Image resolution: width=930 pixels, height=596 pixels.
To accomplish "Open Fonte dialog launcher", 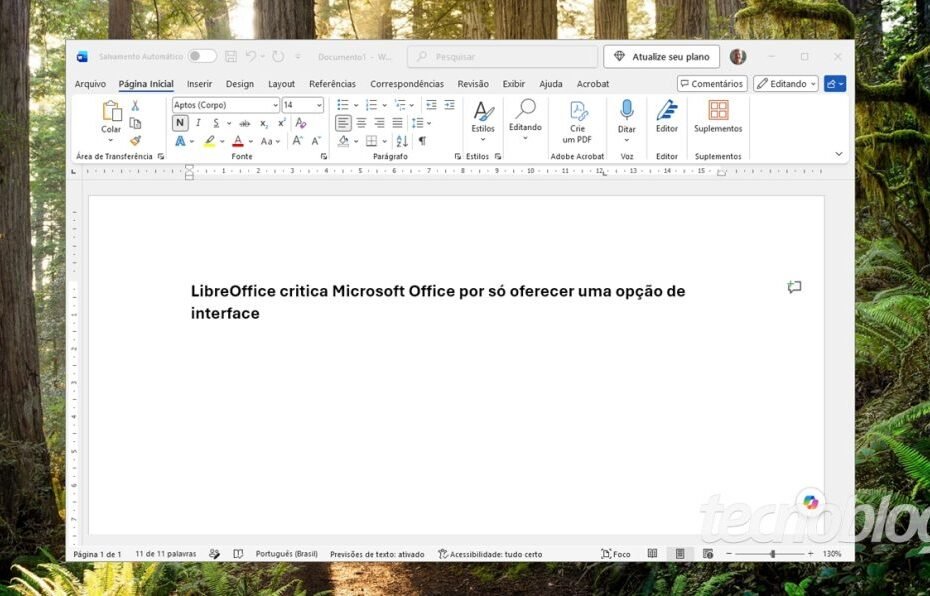I will coord(324,157).
